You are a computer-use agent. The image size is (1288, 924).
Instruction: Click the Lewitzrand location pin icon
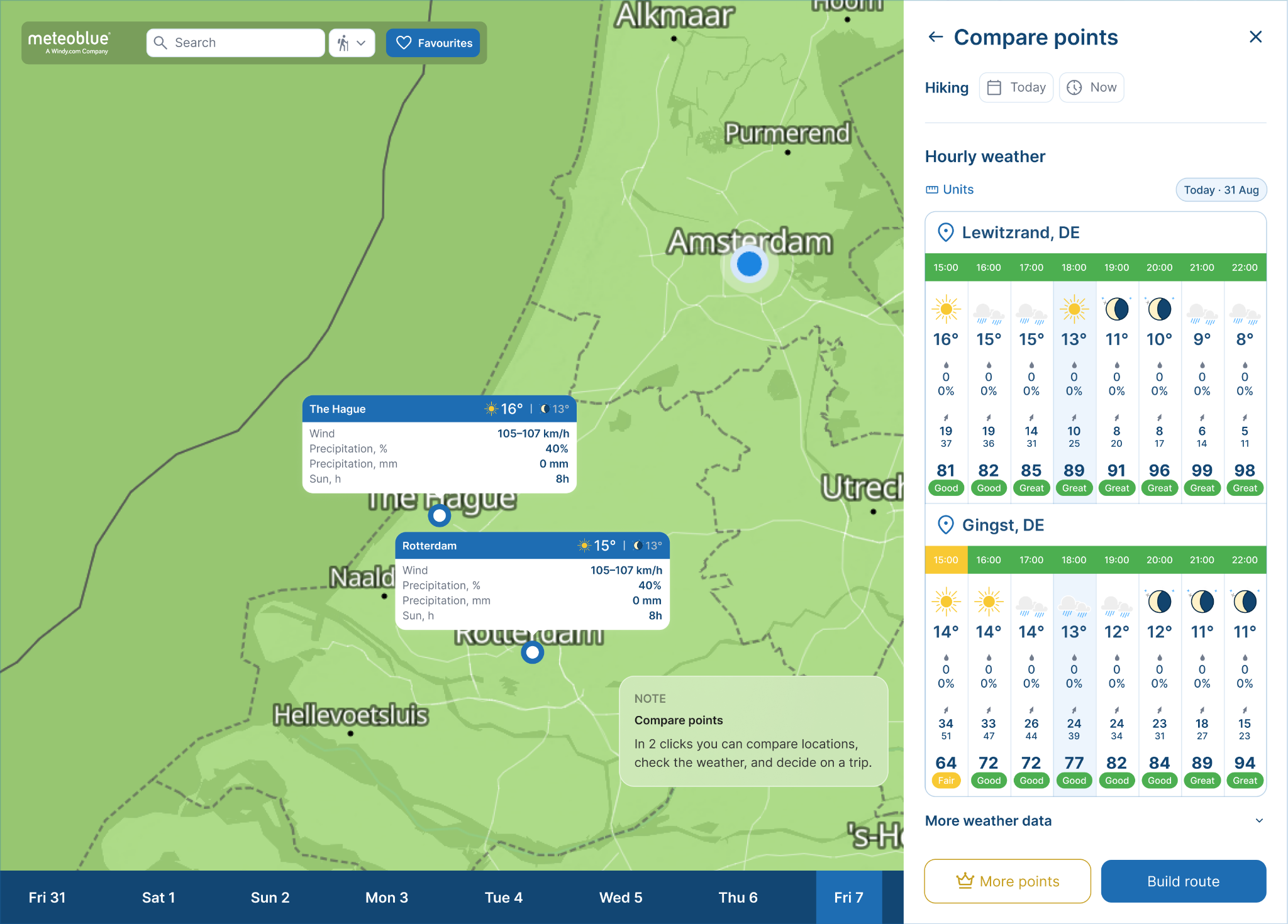(945, 233)
